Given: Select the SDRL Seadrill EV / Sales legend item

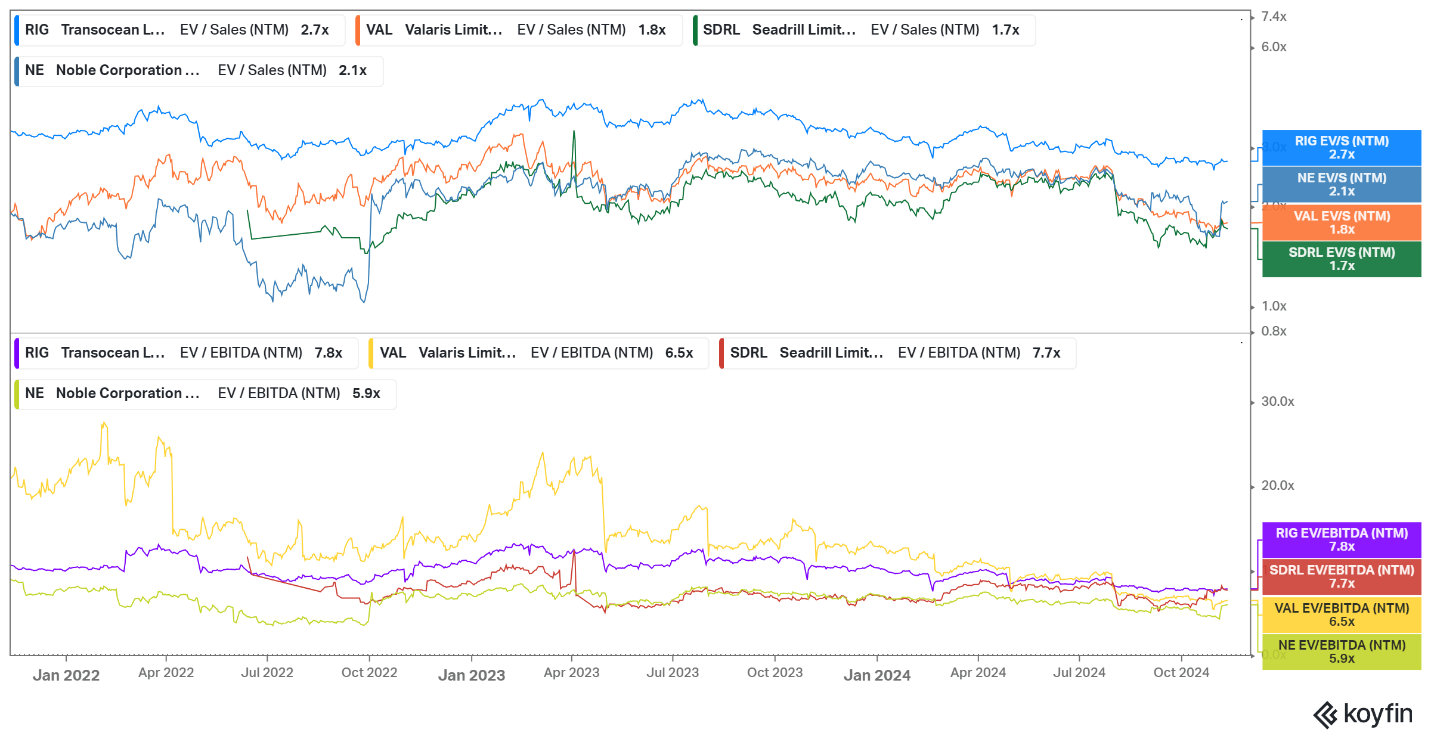Looking at the screenshot, I should pyautogui.click(x=863, y=30).
